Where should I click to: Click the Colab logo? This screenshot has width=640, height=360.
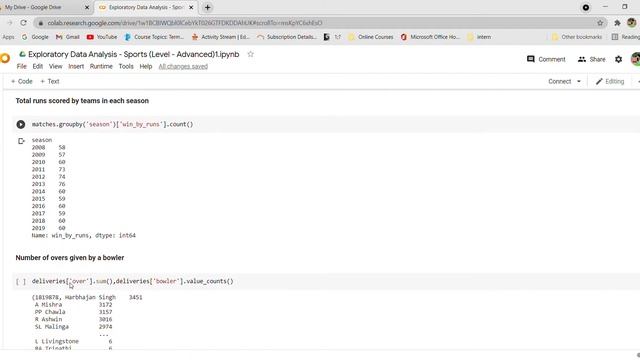(x=5, y=58)
